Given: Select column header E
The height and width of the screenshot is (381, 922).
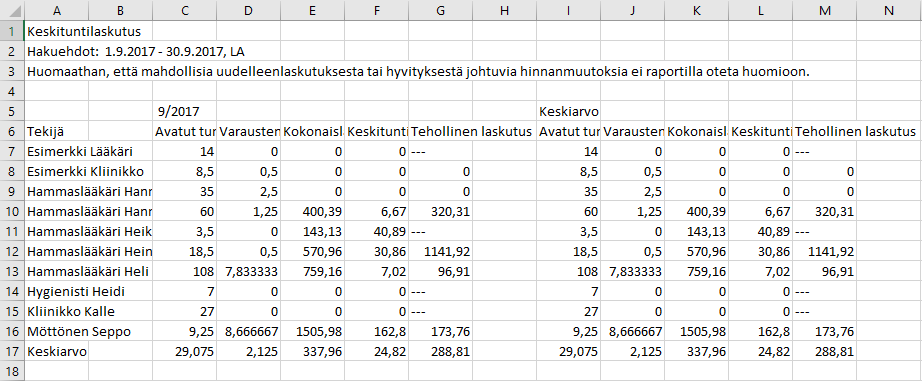Looking at the screenshot, I should tap(313, 10).
